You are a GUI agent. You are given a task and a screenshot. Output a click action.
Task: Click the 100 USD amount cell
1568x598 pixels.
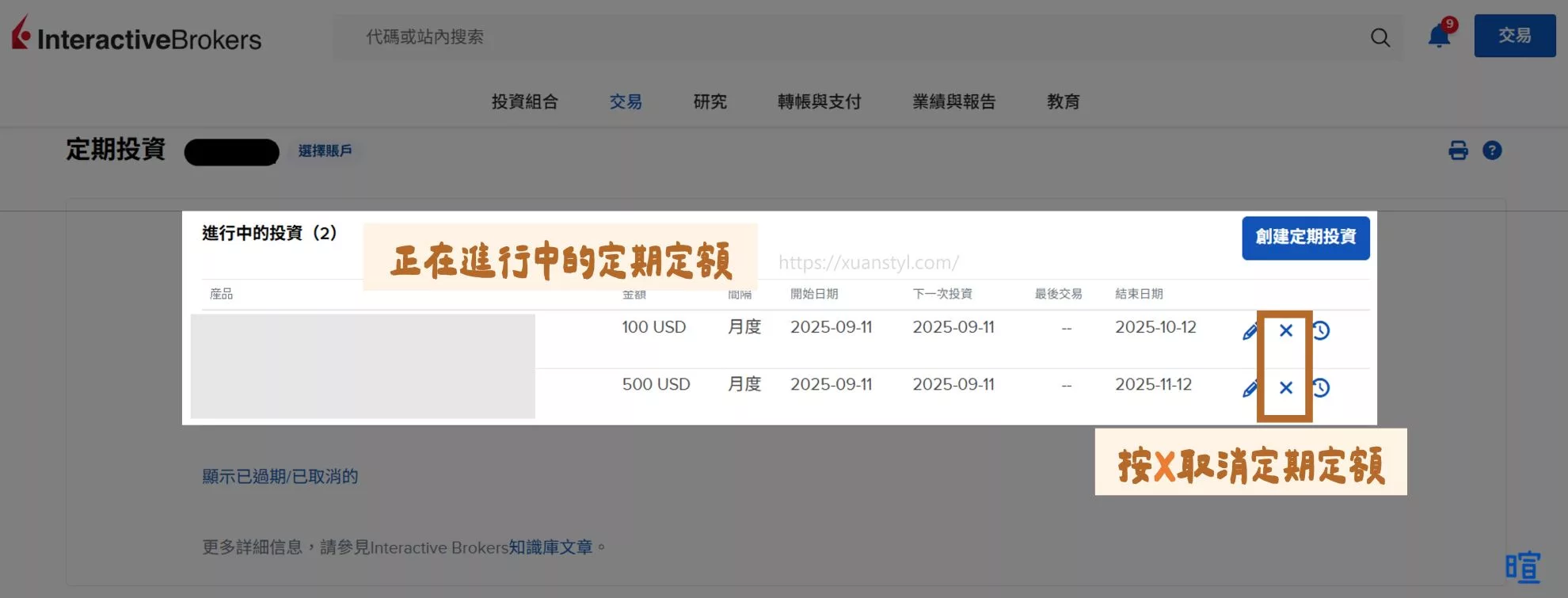pyautogui.click(x=653, y=327)
